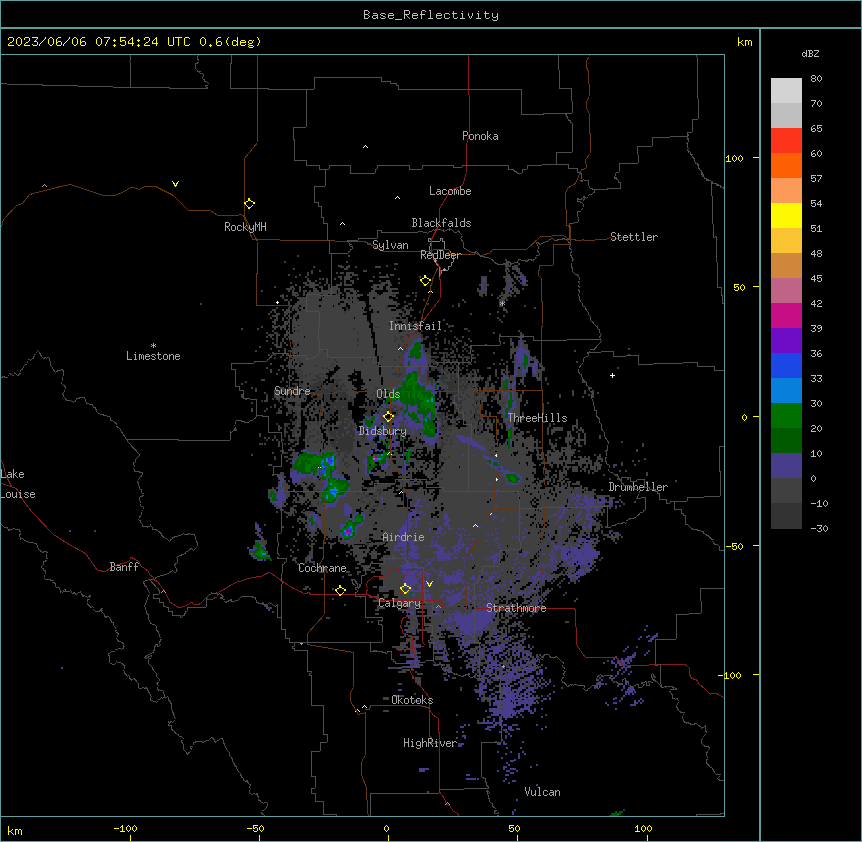Select the red legend swatch between 65 and 60
This screenshot has width=862, height=842.
(x=786, y=141)
